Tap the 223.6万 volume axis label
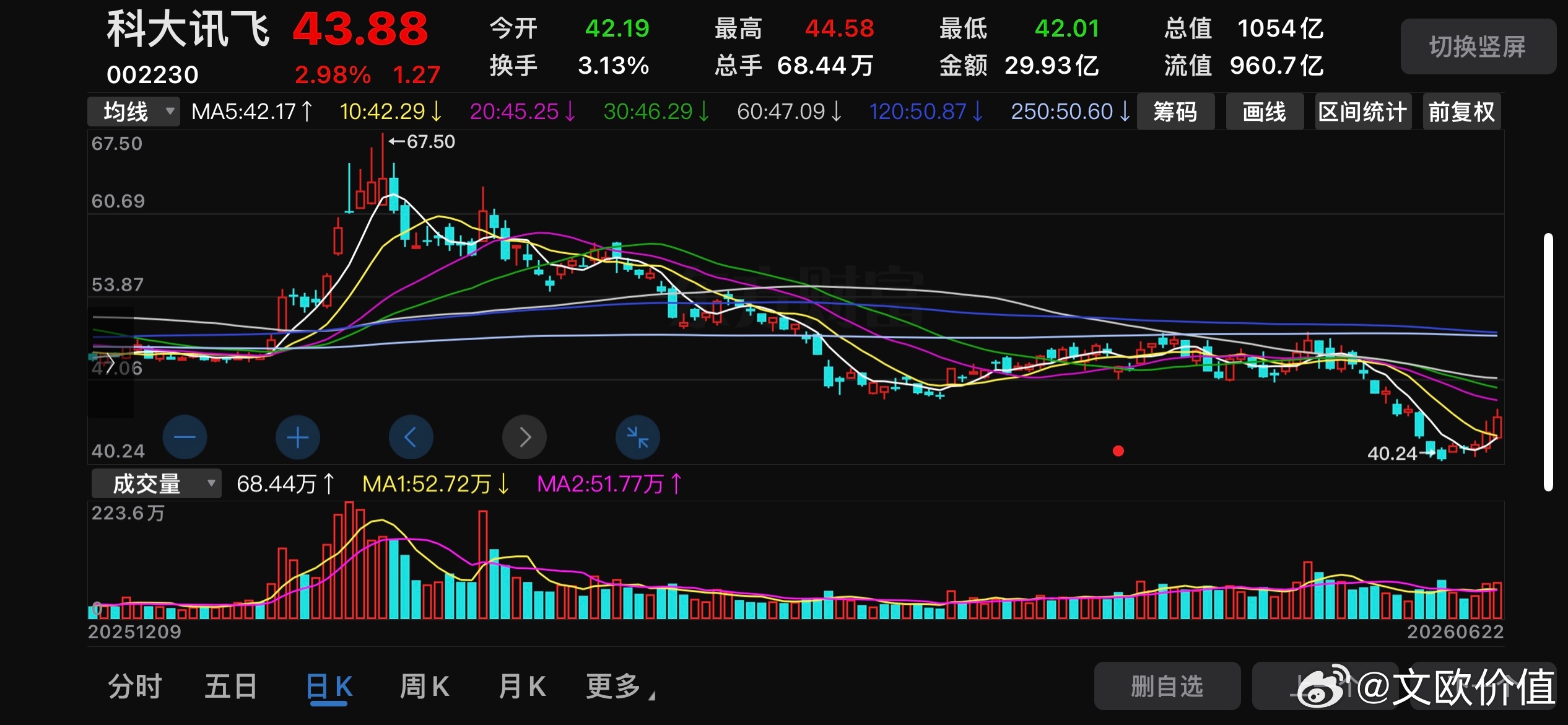 (128, 513)
